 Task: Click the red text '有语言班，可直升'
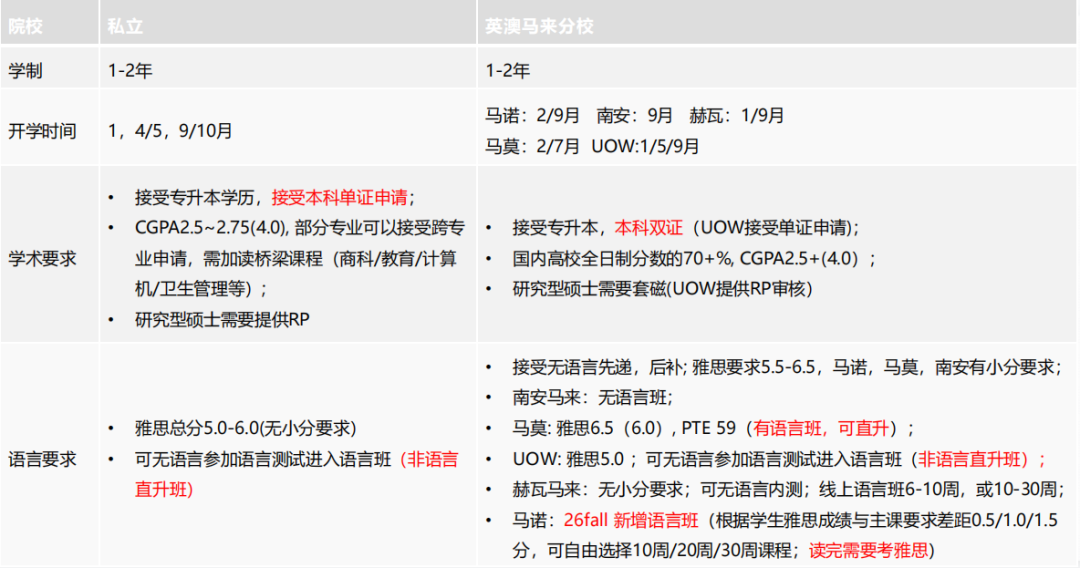[821, 428]
